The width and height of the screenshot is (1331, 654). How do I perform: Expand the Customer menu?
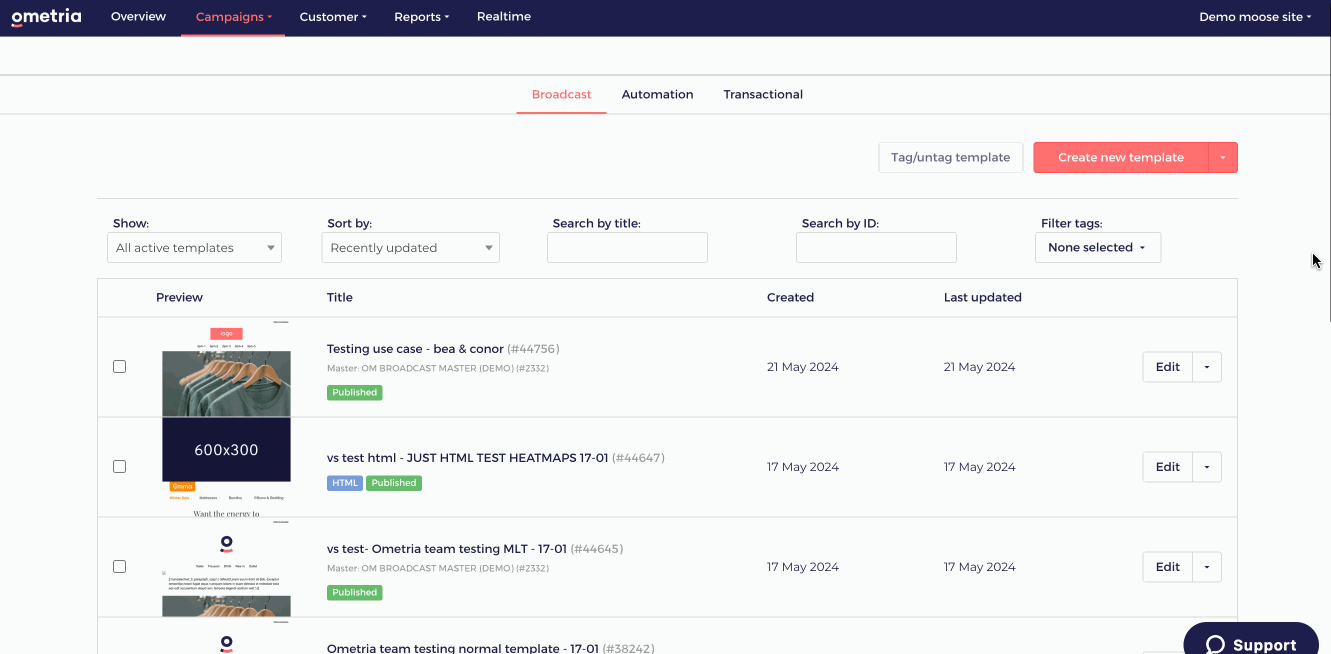coord(333,17)
